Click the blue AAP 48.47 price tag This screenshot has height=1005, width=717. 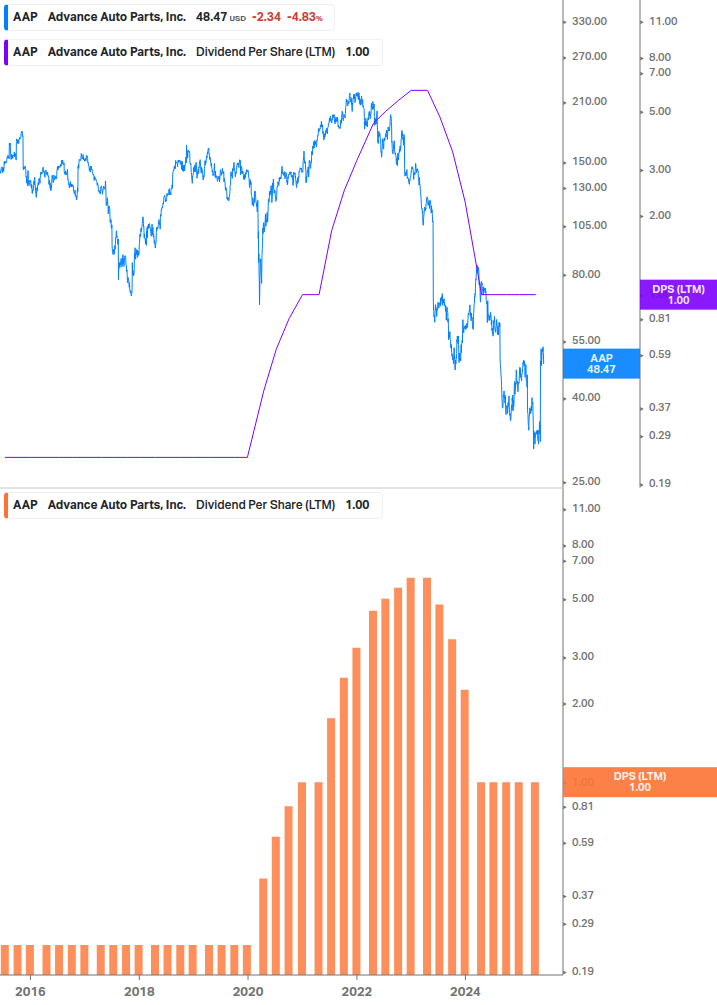coord(601,363)
